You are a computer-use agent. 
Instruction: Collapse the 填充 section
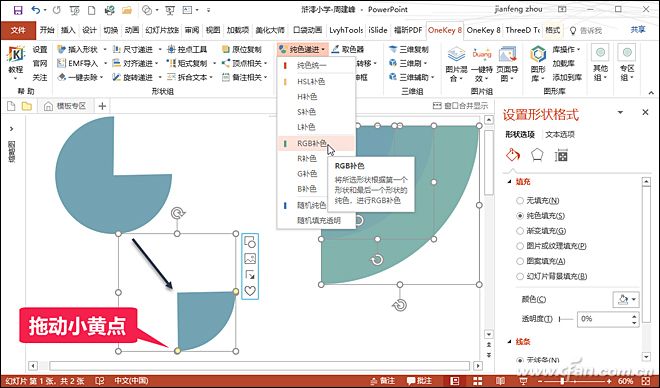click(x=509, y=182)
